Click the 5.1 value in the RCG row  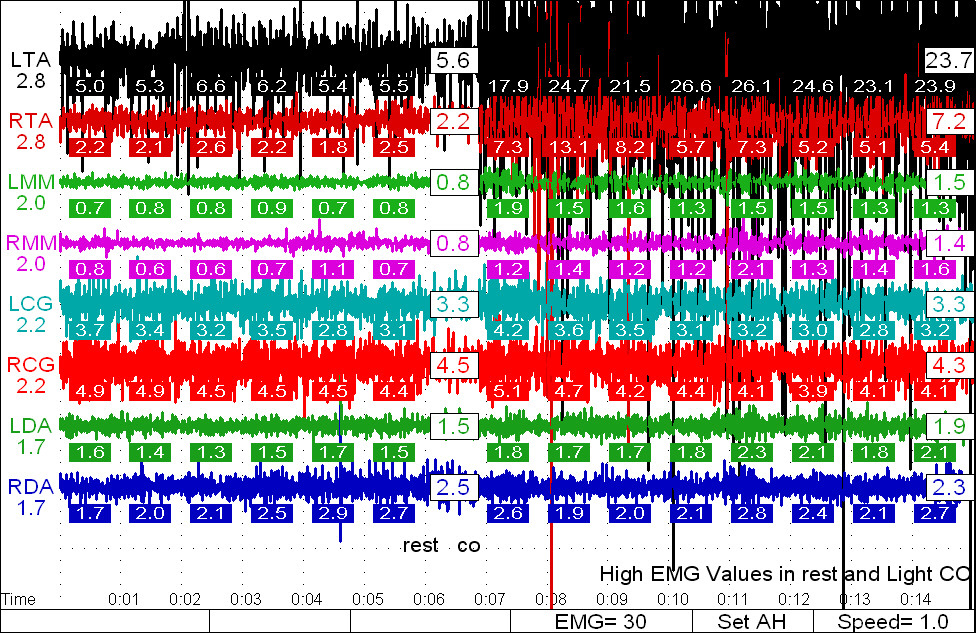tap(509, 392)
